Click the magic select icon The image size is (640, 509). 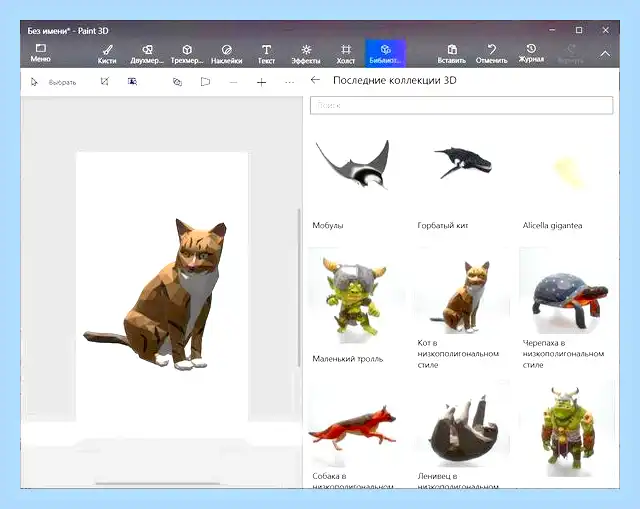point(132,82)
